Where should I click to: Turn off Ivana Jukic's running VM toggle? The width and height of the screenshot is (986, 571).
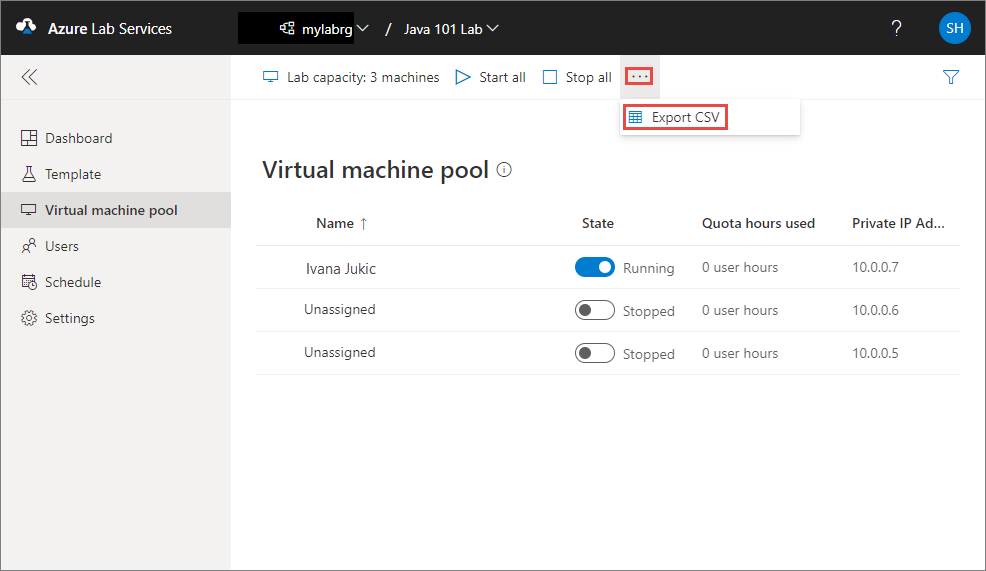[x=595, y=267]
